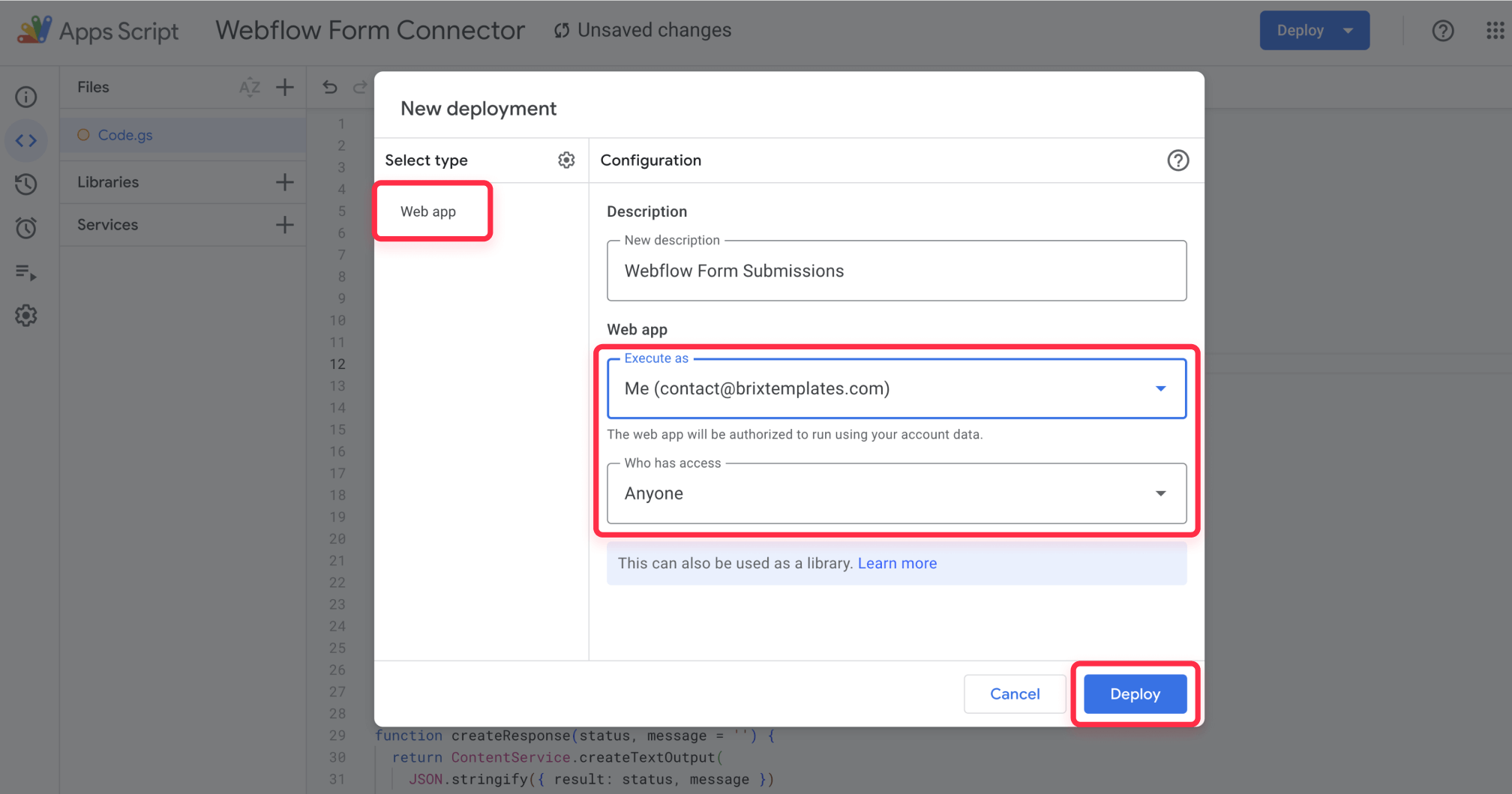Click the Unsaved changes status text
Screen dimensions: 1512x794
pyautogui.click(x=654, y=30)
